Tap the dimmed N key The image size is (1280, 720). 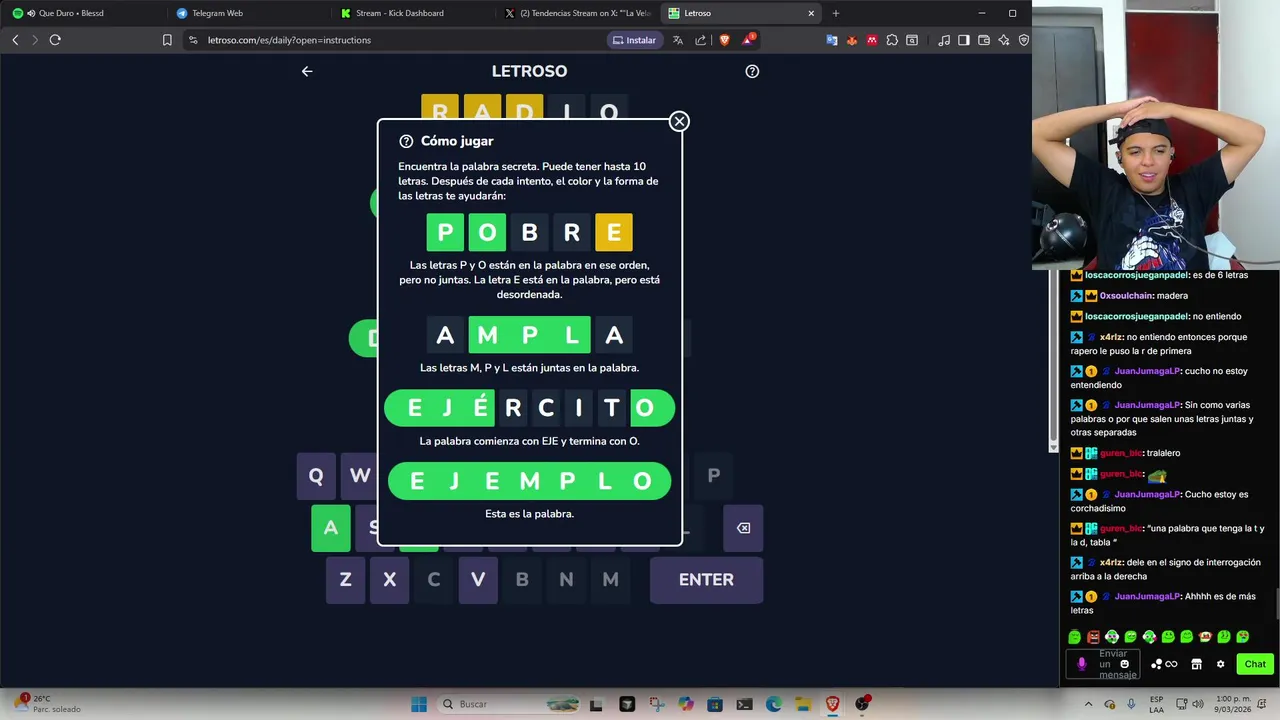(566, 580)
